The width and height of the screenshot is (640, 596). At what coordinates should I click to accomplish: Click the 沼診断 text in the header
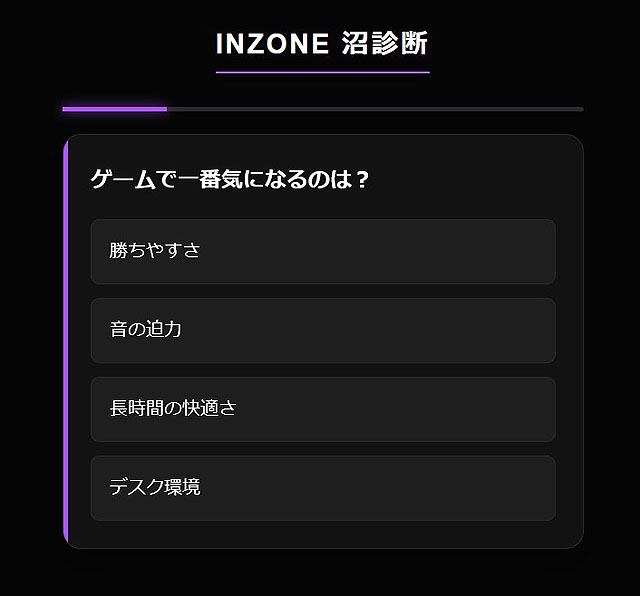click(385, 44)
